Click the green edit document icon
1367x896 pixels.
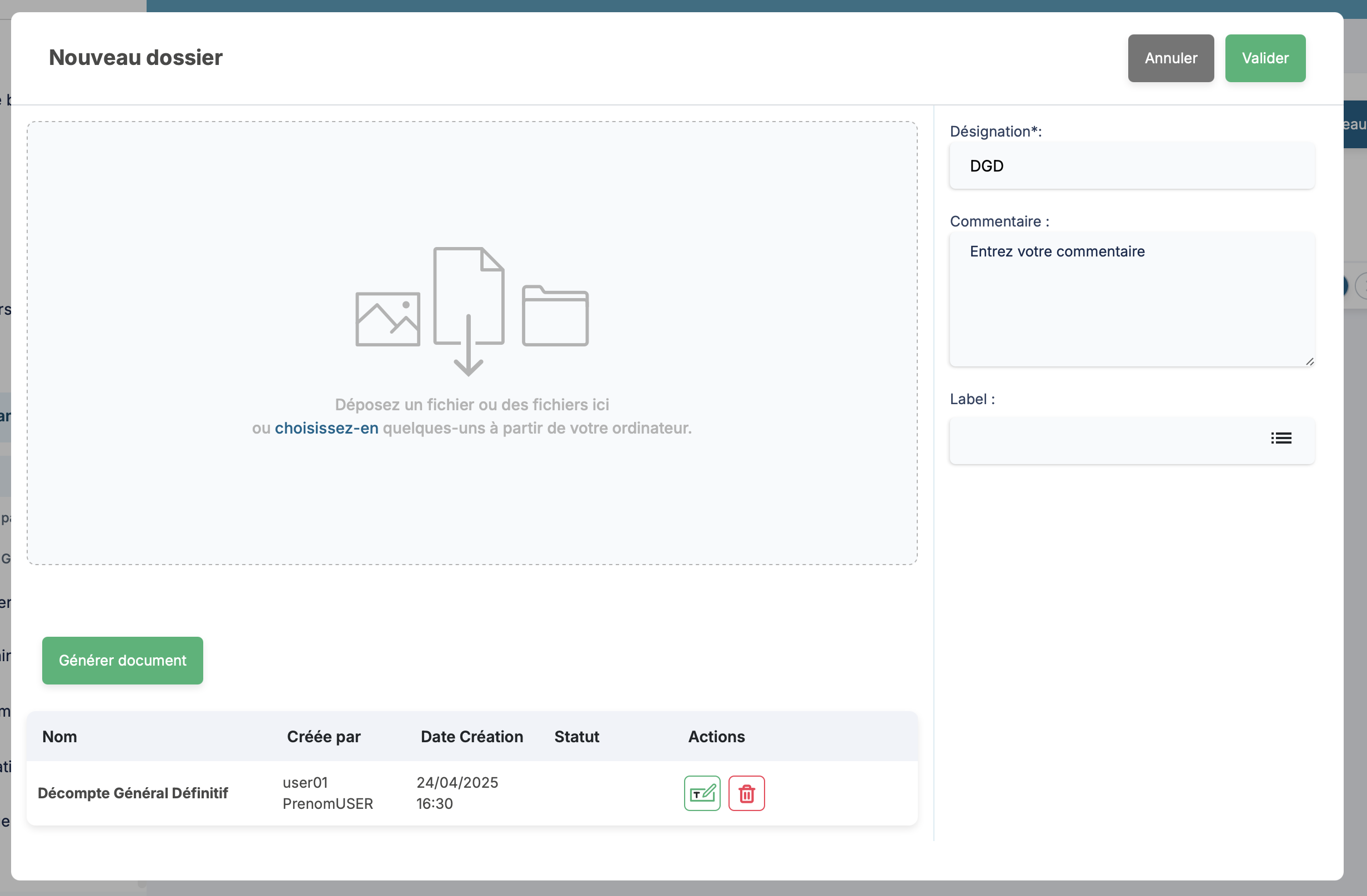click(x=702, y=793)
